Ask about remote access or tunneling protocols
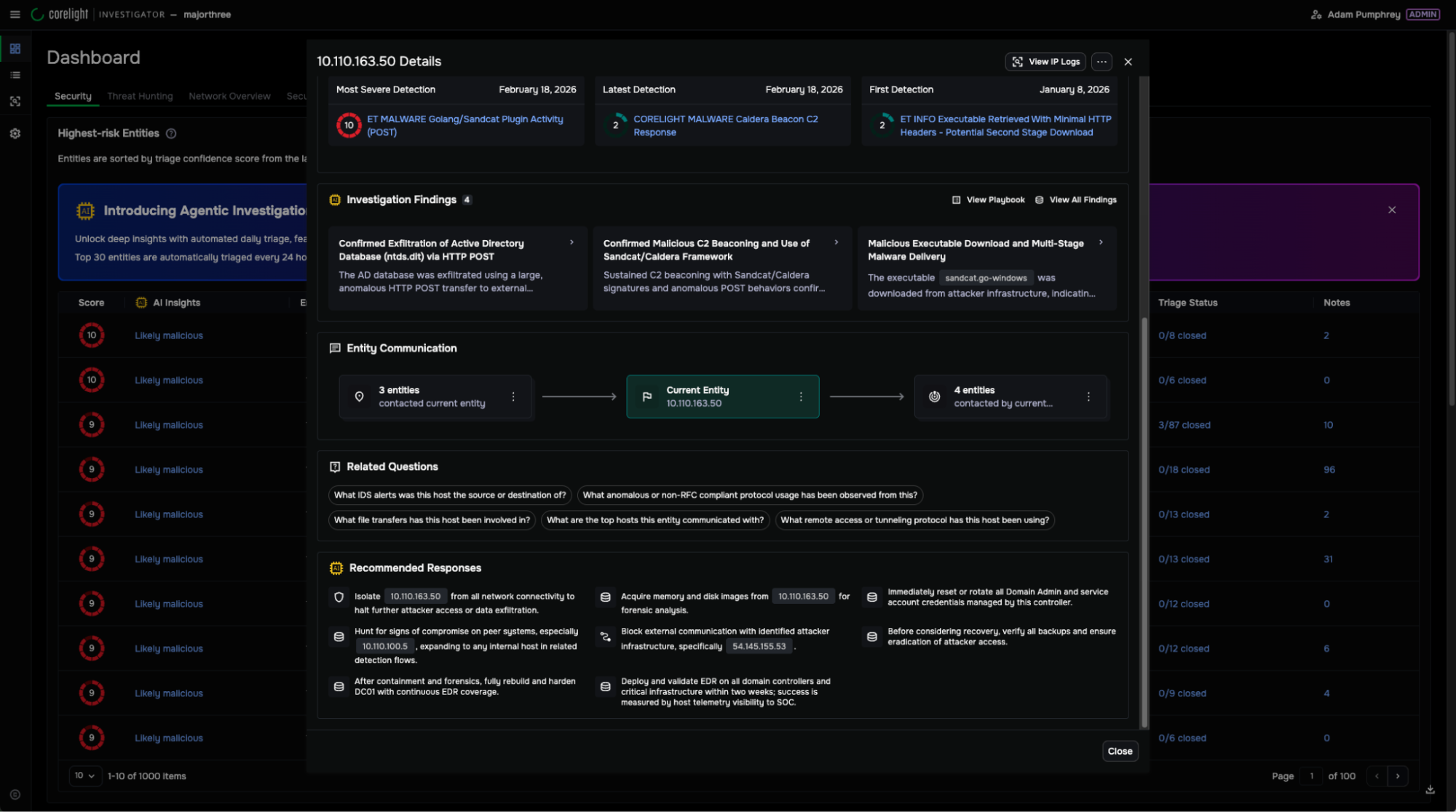 point(914,520)
